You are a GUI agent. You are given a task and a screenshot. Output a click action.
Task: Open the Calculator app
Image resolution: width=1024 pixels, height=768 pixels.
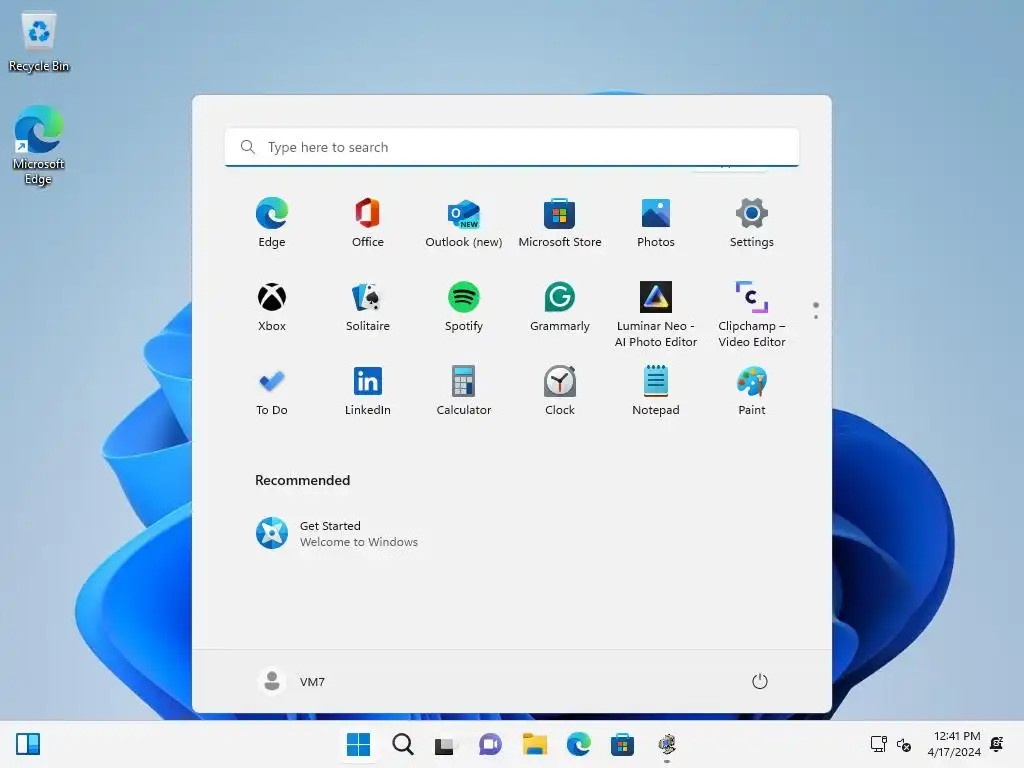pos(464,391)
